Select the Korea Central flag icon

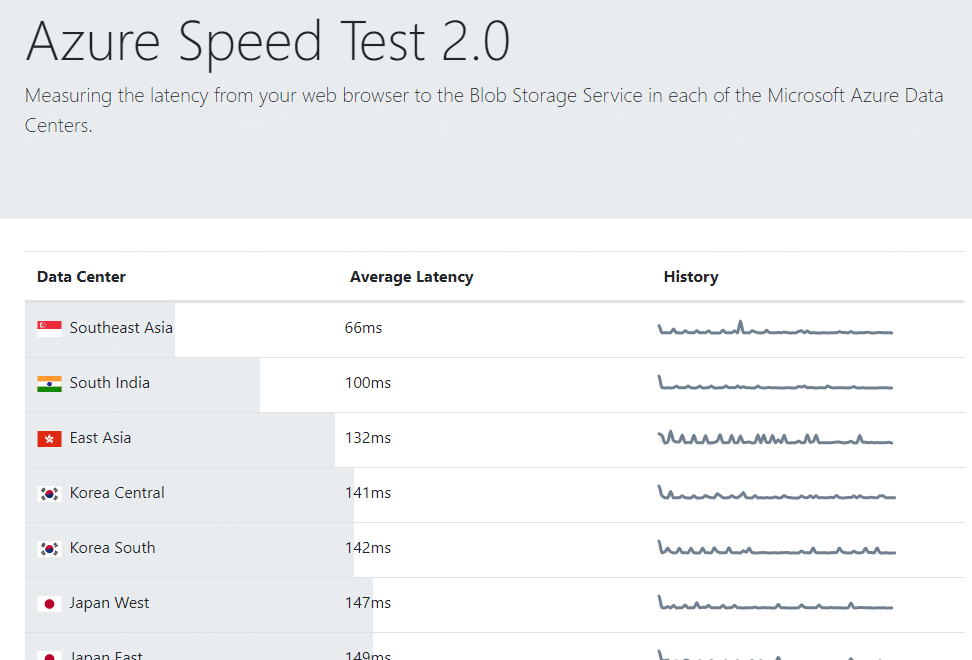pos(49,492)
